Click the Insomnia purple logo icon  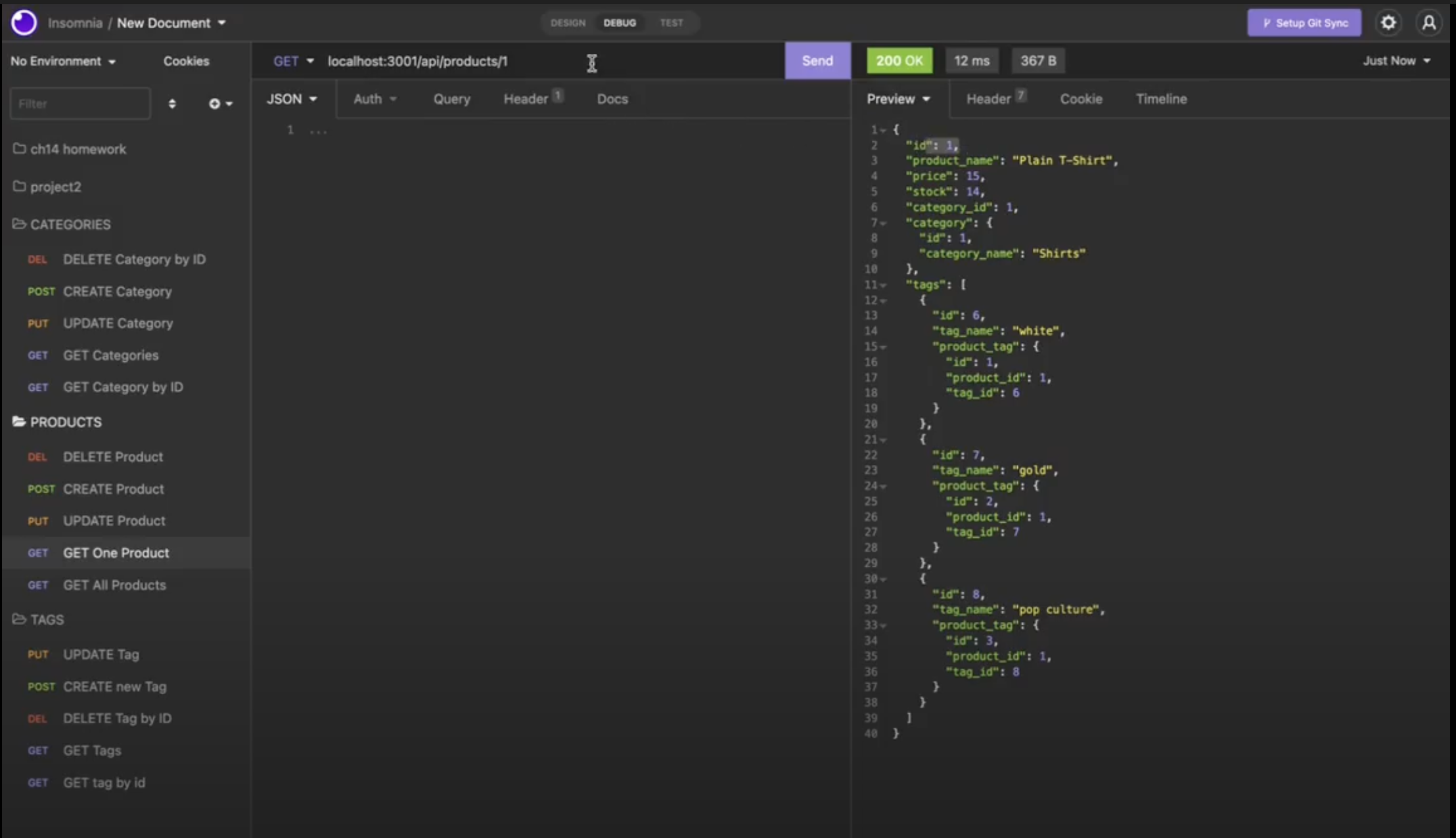tap(24, 22)
